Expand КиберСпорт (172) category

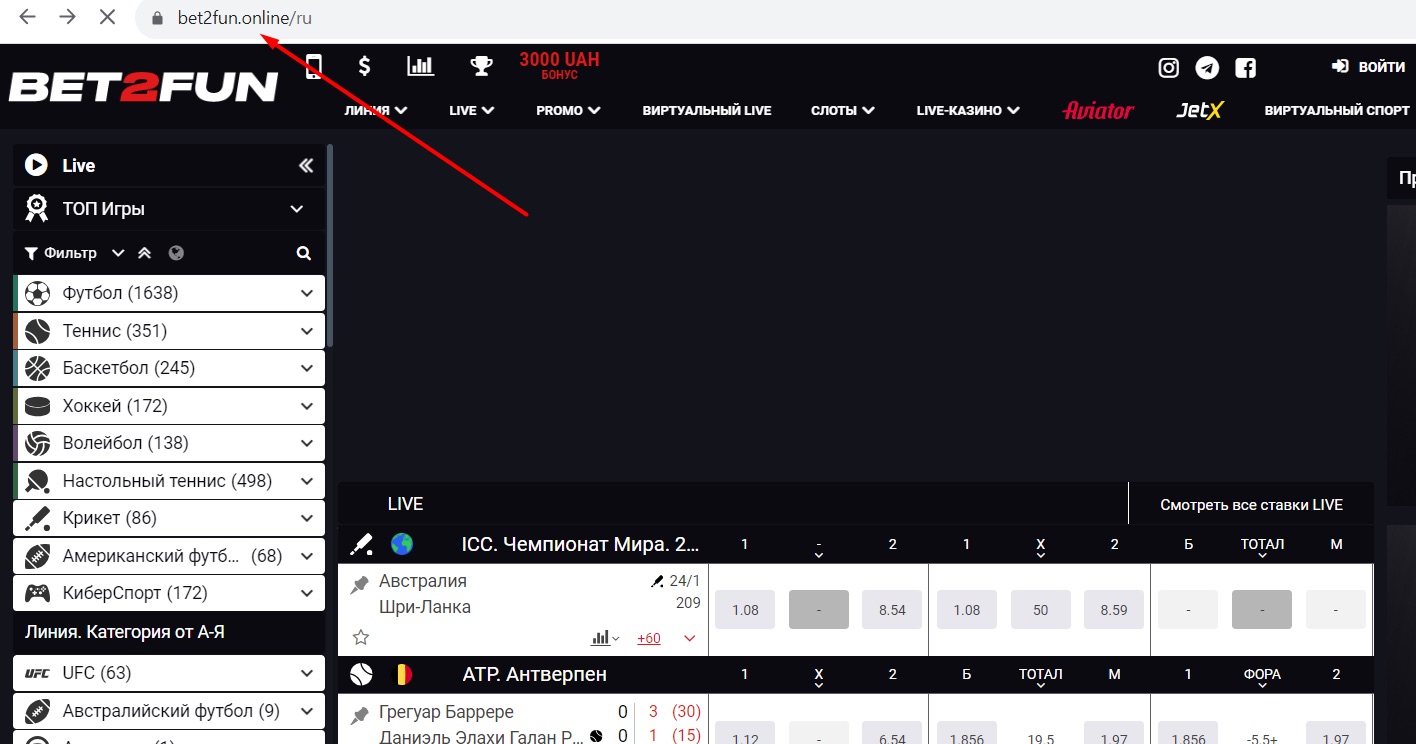point(169,593)
